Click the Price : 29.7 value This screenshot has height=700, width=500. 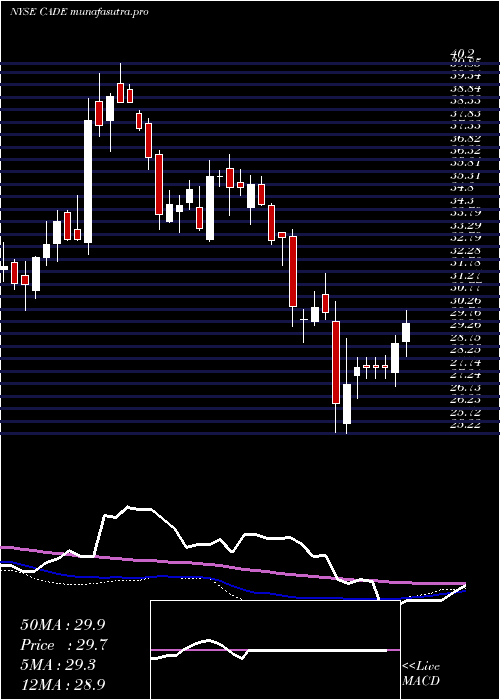coord(63,645)
